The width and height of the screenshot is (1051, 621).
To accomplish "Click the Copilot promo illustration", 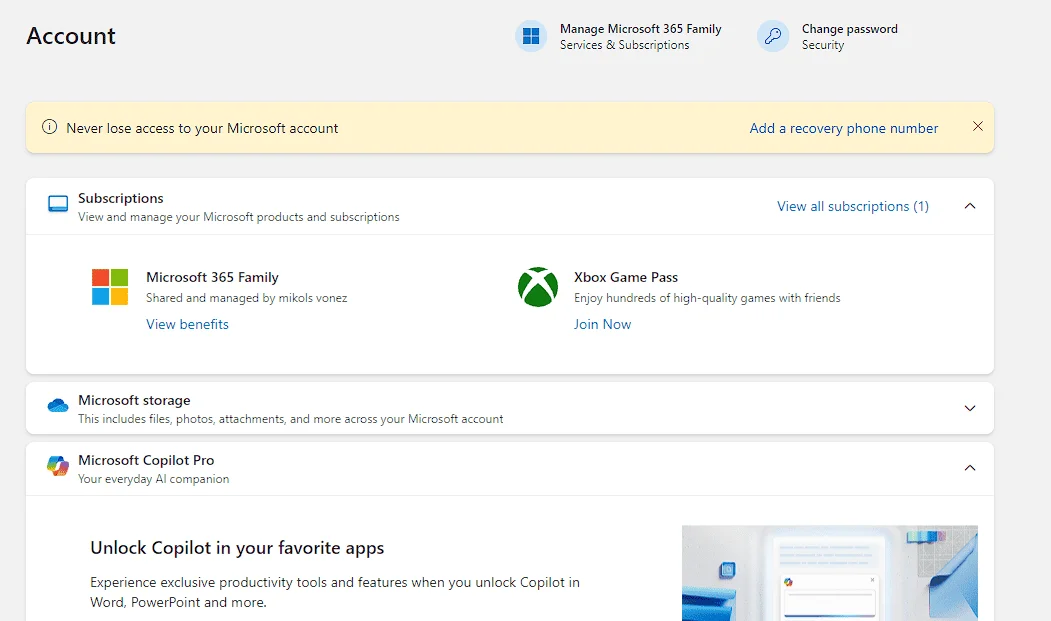I will [830, 573].
